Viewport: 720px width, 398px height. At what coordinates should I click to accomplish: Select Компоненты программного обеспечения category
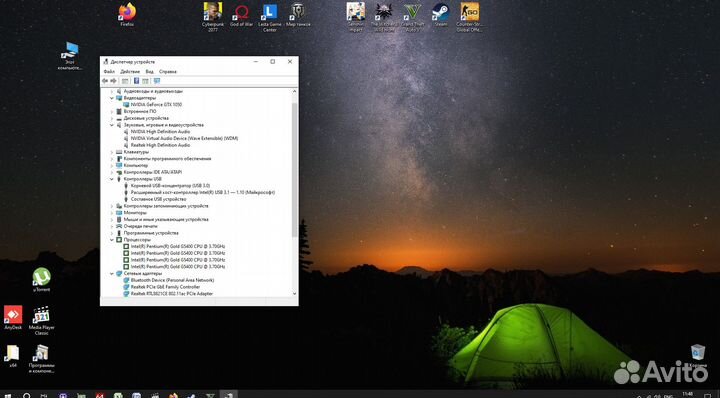tap(163, 159)
